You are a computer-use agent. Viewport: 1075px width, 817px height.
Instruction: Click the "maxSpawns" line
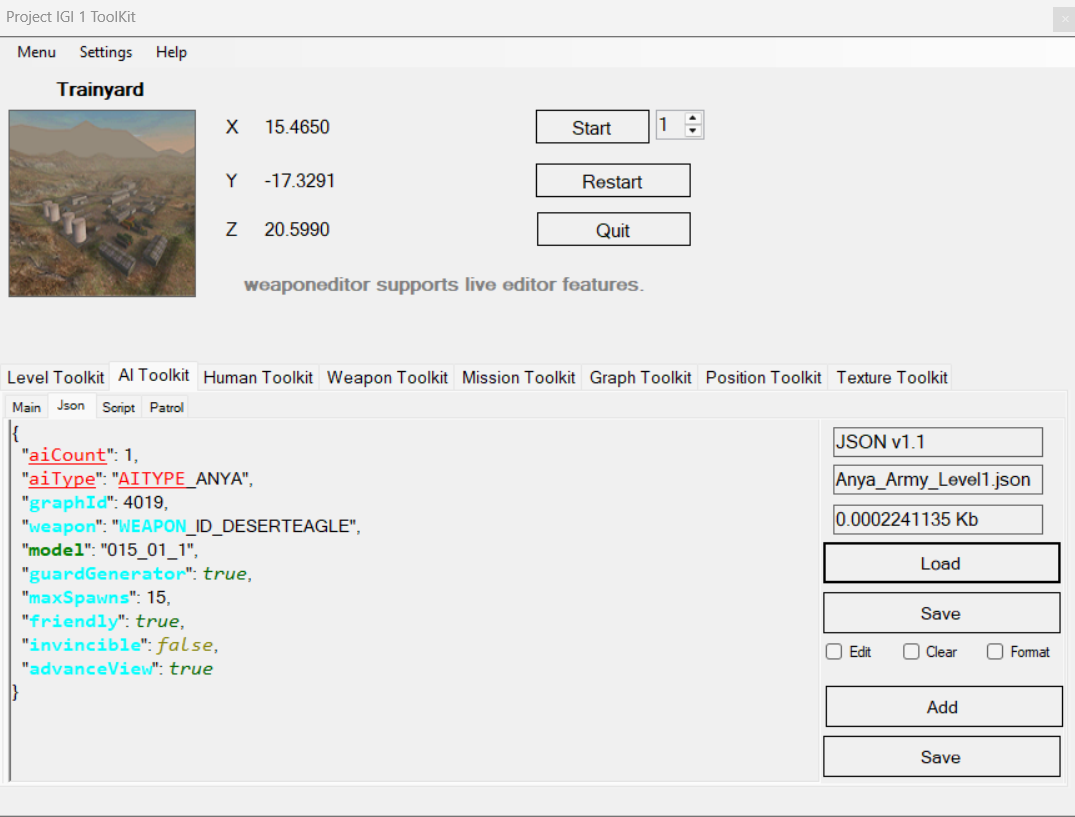click(96, 598)
